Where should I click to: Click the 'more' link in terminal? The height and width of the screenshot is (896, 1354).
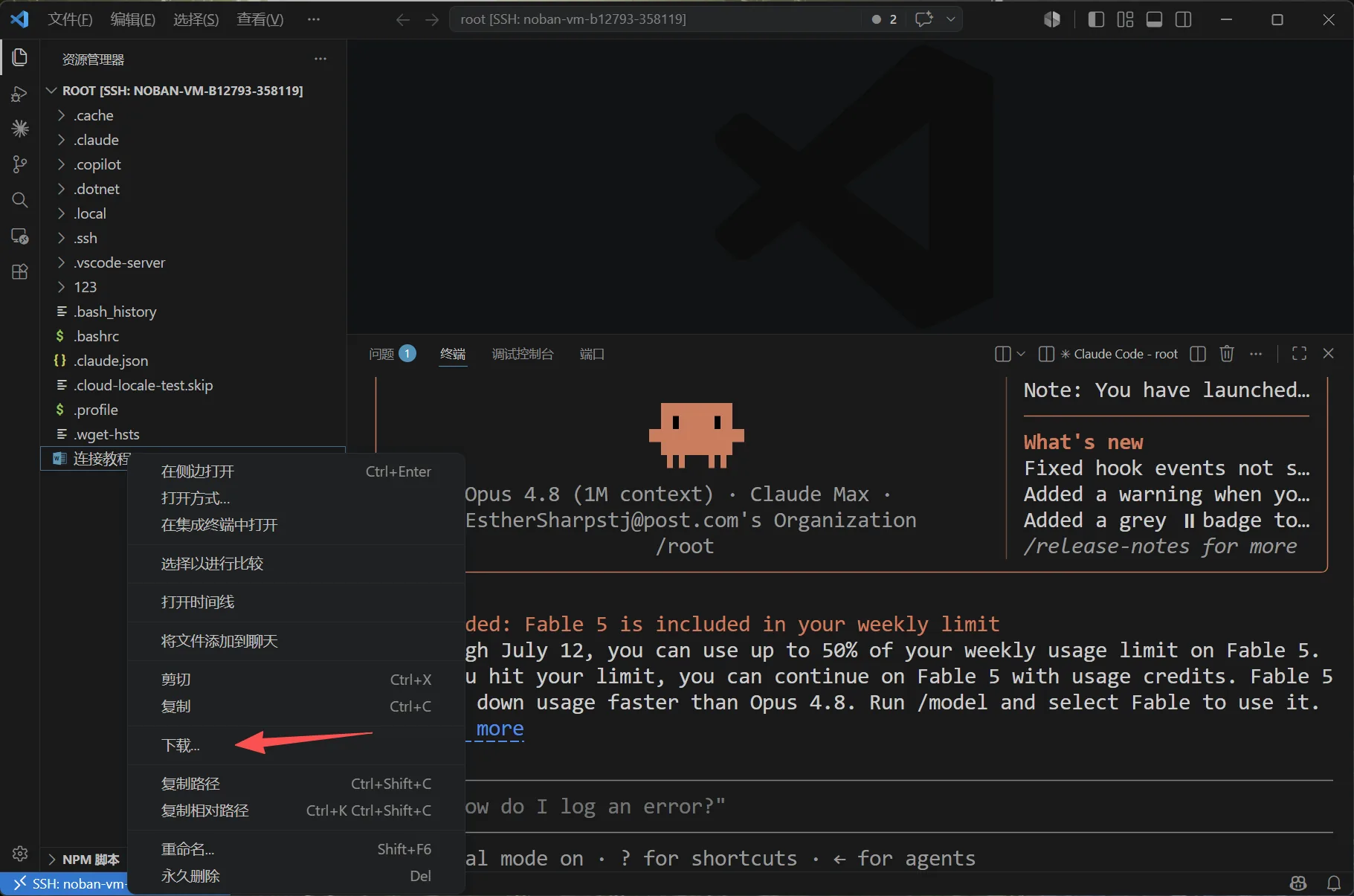click(500, 729)
